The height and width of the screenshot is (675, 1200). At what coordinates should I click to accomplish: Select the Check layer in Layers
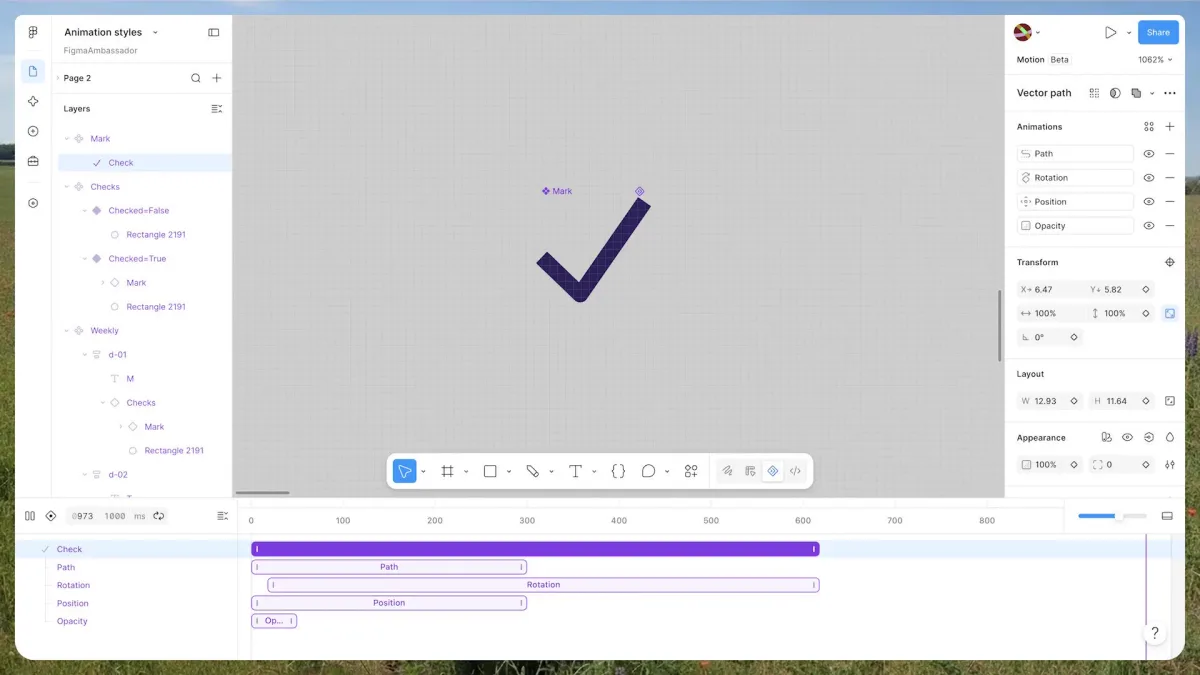tap(144, 163)
